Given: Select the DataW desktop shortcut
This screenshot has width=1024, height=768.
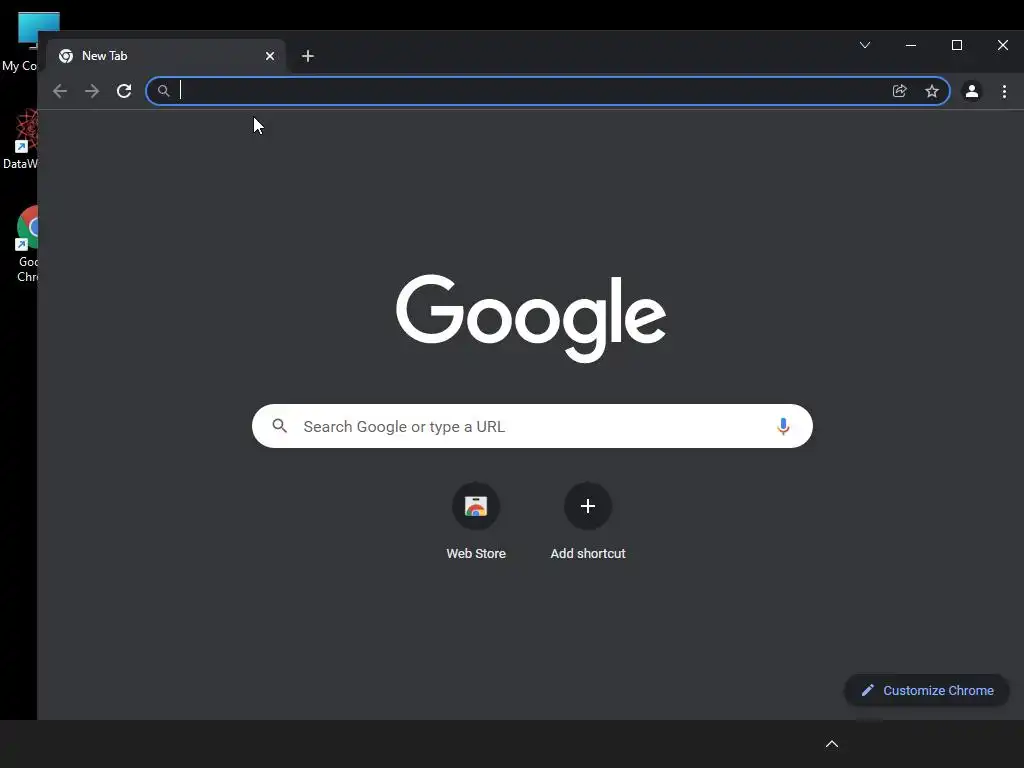Looking at the screenshot, I should coord(20,139).
